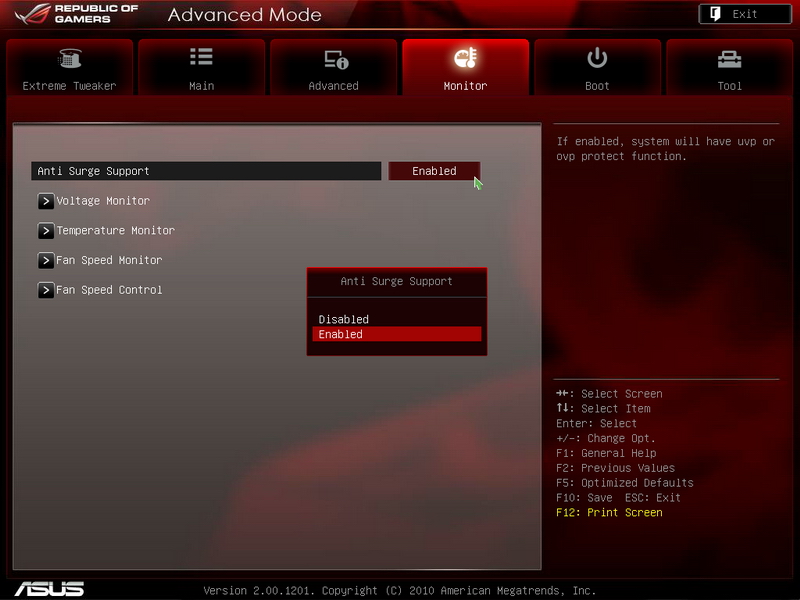Open the Temperature Monitor submenu text

115,231
